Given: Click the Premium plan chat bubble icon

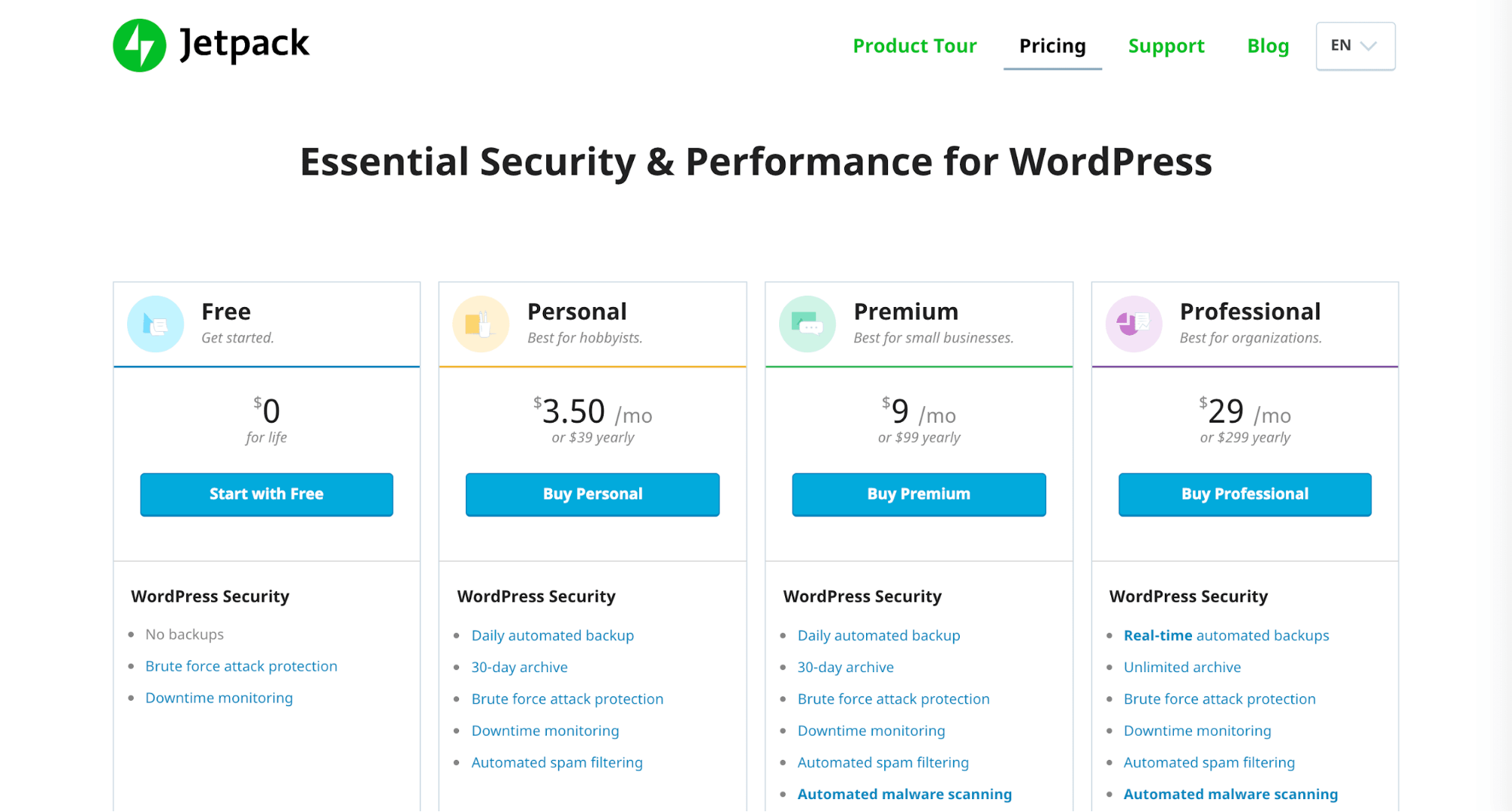Looking at the screenshot, I should tap(807, 324).
